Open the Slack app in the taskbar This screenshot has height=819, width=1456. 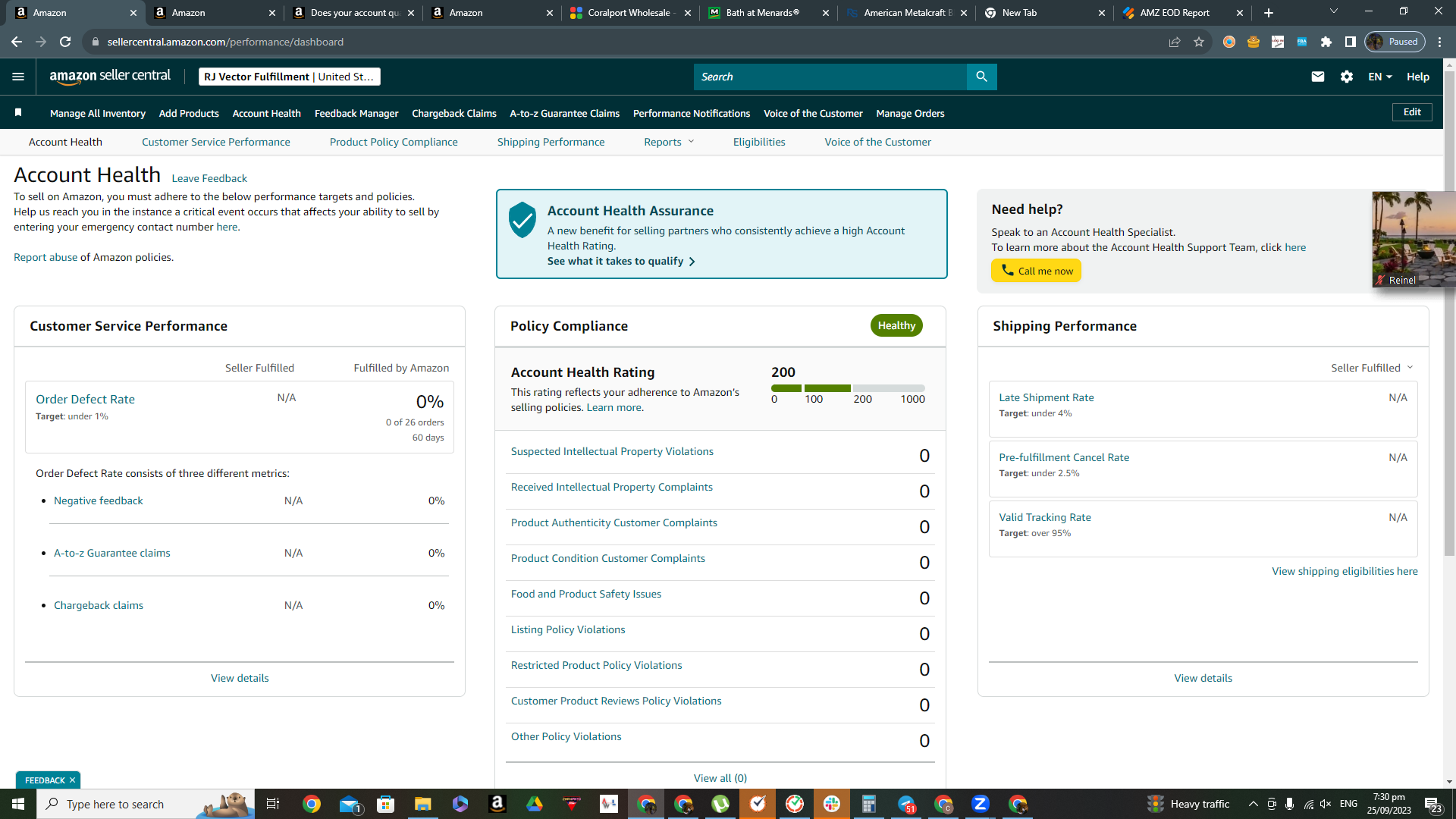tap(832, 804)
